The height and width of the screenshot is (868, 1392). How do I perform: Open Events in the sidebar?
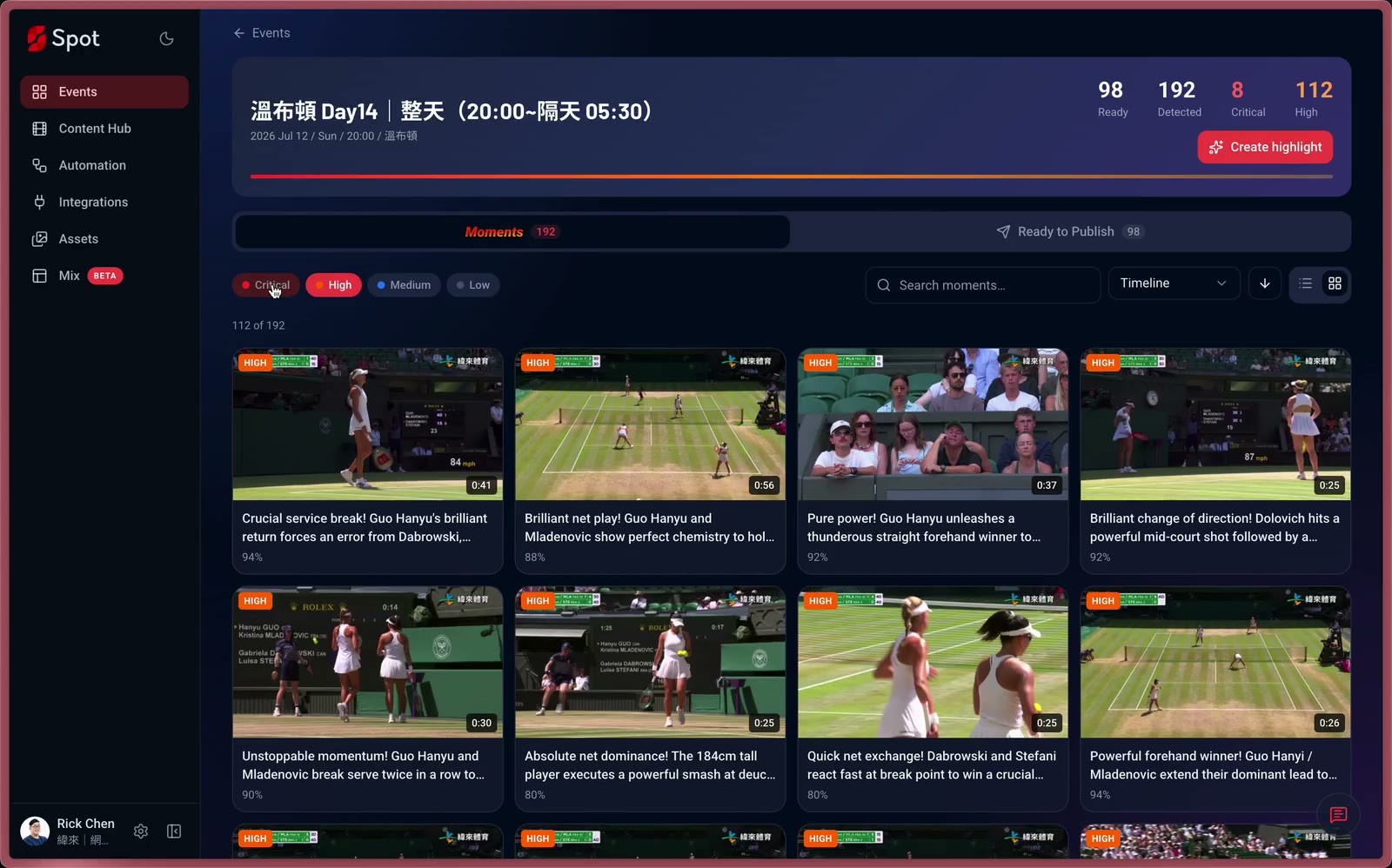point(104,91)
